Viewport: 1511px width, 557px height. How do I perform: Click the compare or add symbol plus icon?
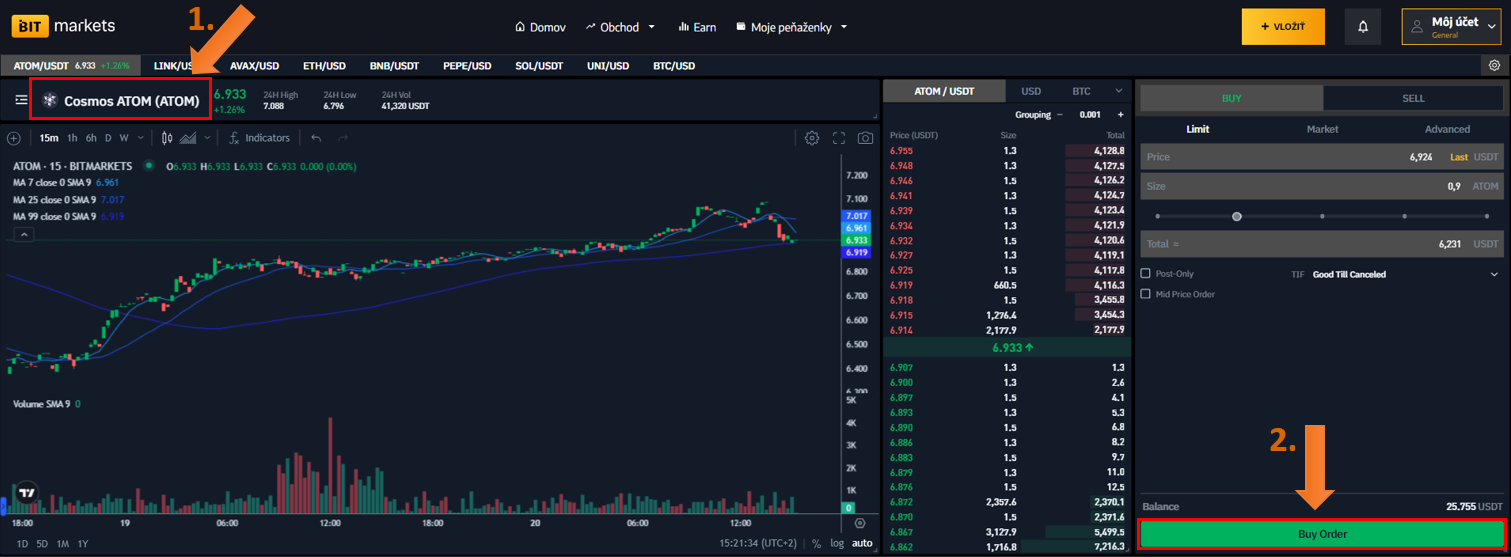coord(14,138)
